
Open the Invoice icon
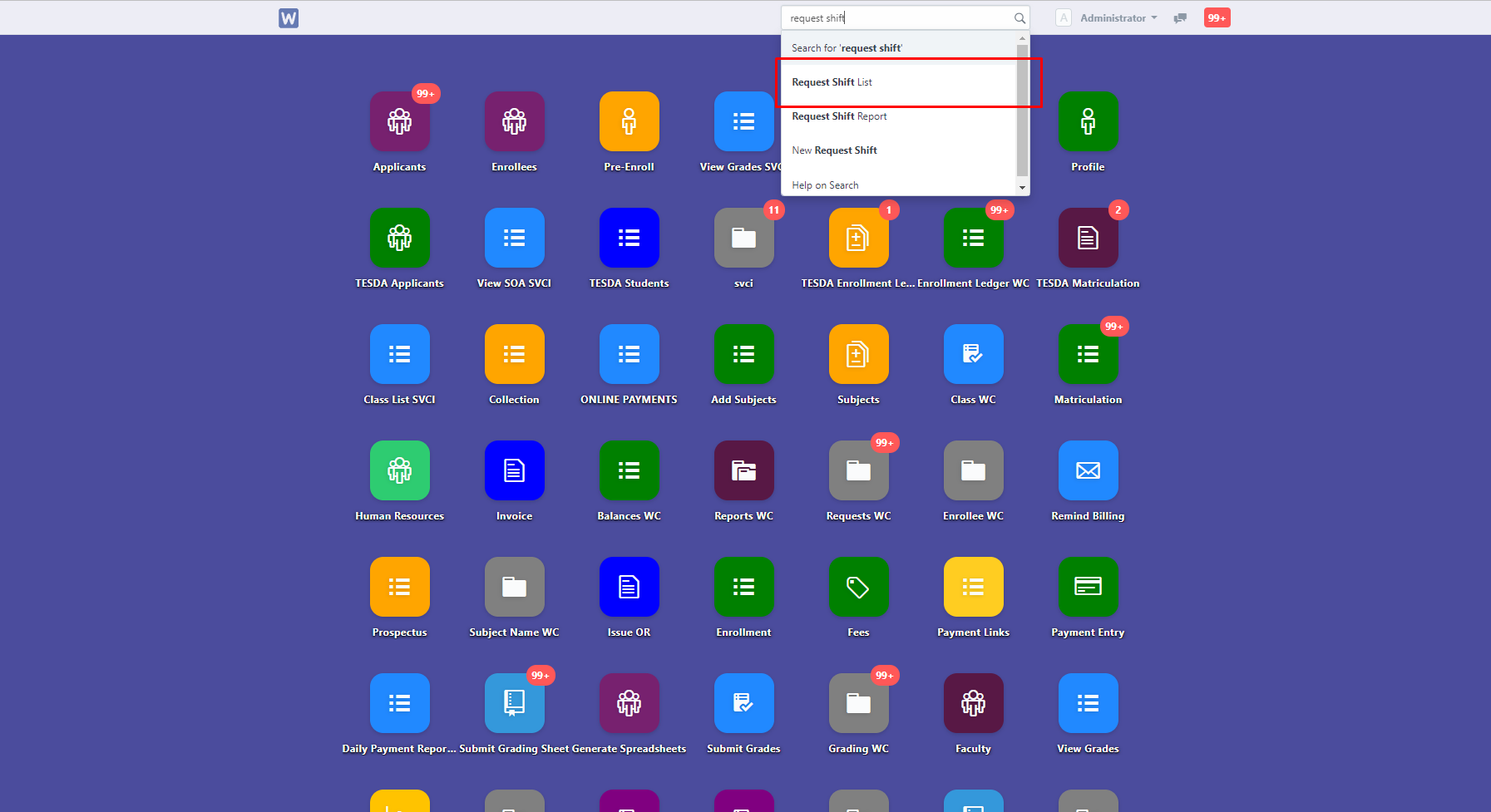tap(515, 470)
